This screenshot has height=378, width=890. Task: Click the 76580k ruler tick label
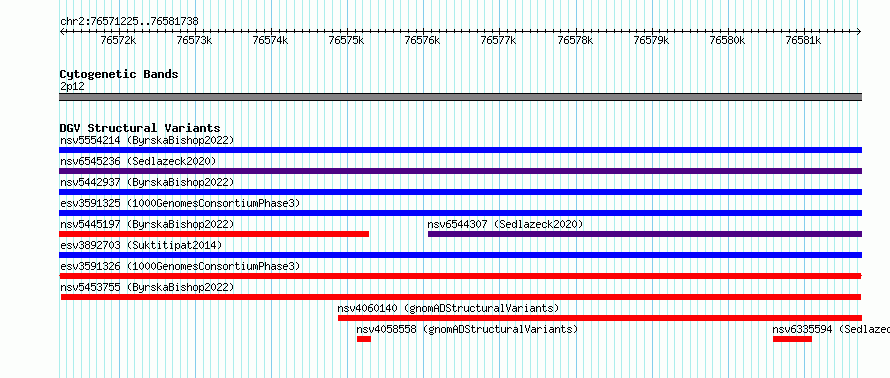pyautogui.click(x=728, y=40)
